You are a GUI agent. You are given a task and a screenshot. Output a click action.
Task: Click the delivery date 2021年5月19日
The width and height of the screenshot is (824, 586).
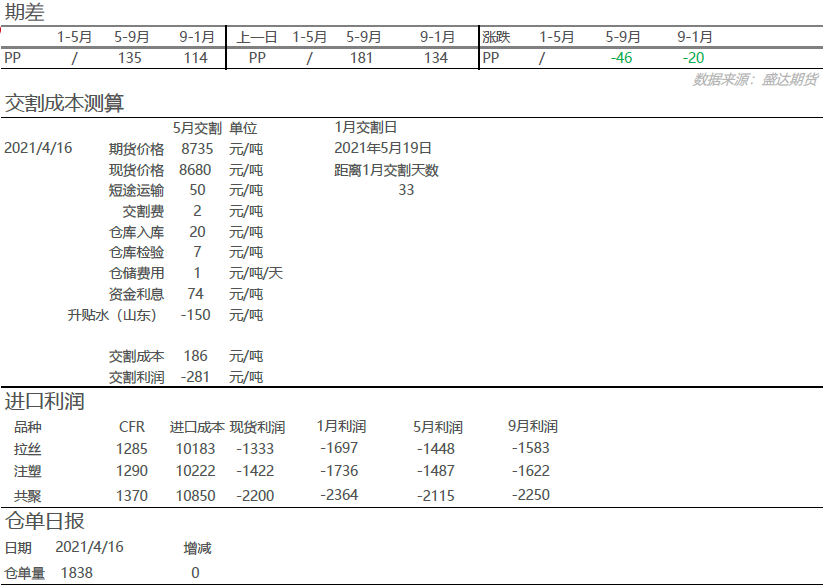383,148
